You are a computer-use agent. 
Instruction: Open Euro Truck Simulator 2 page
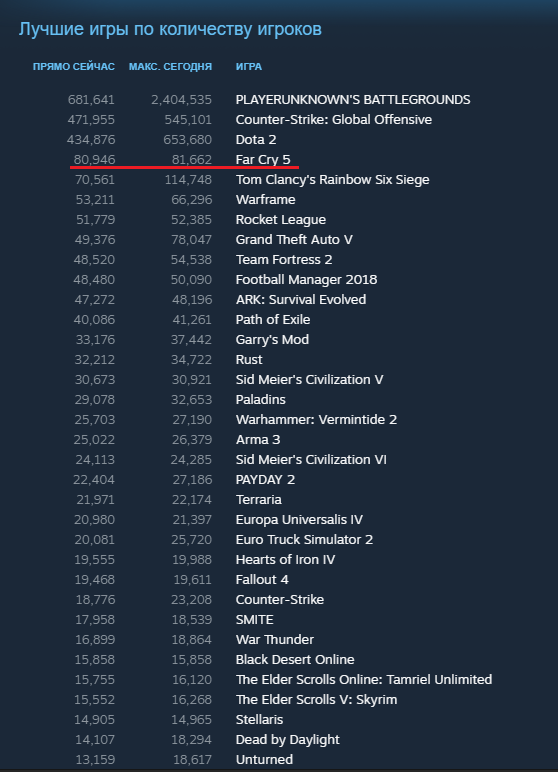tap(304, 540)
